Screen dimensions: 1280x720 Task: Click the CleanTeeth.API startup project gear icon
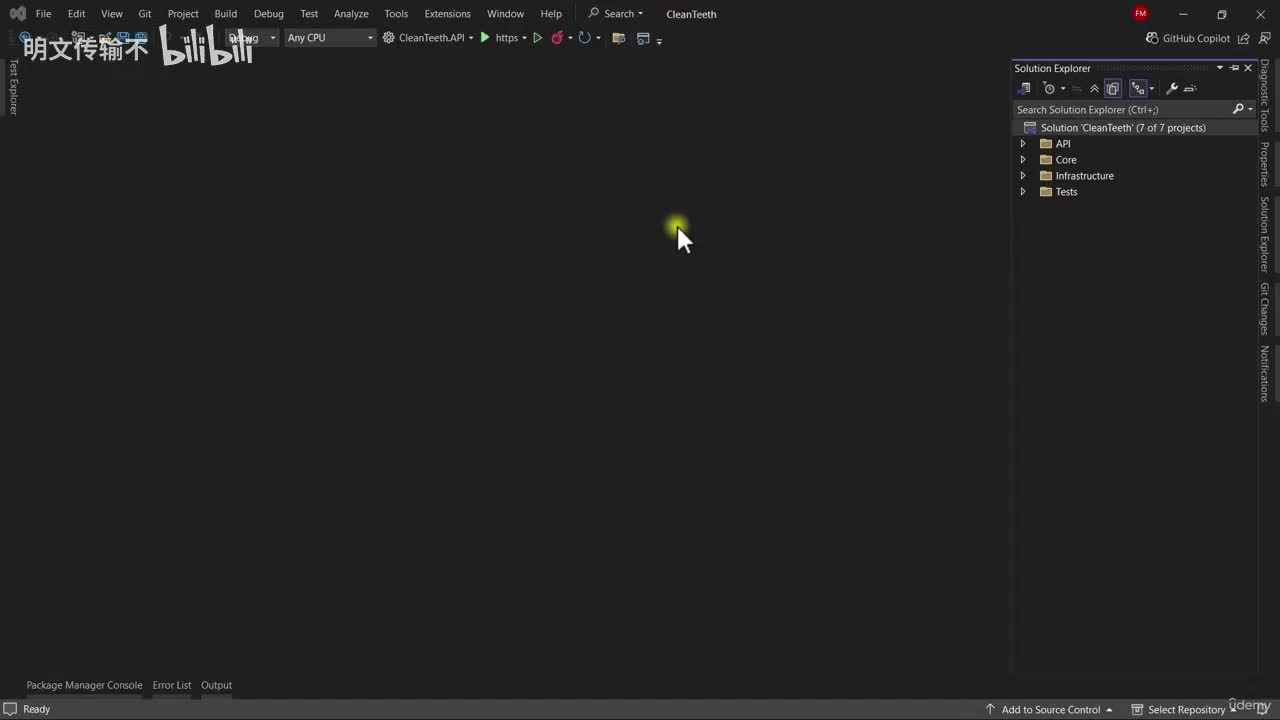388,38
